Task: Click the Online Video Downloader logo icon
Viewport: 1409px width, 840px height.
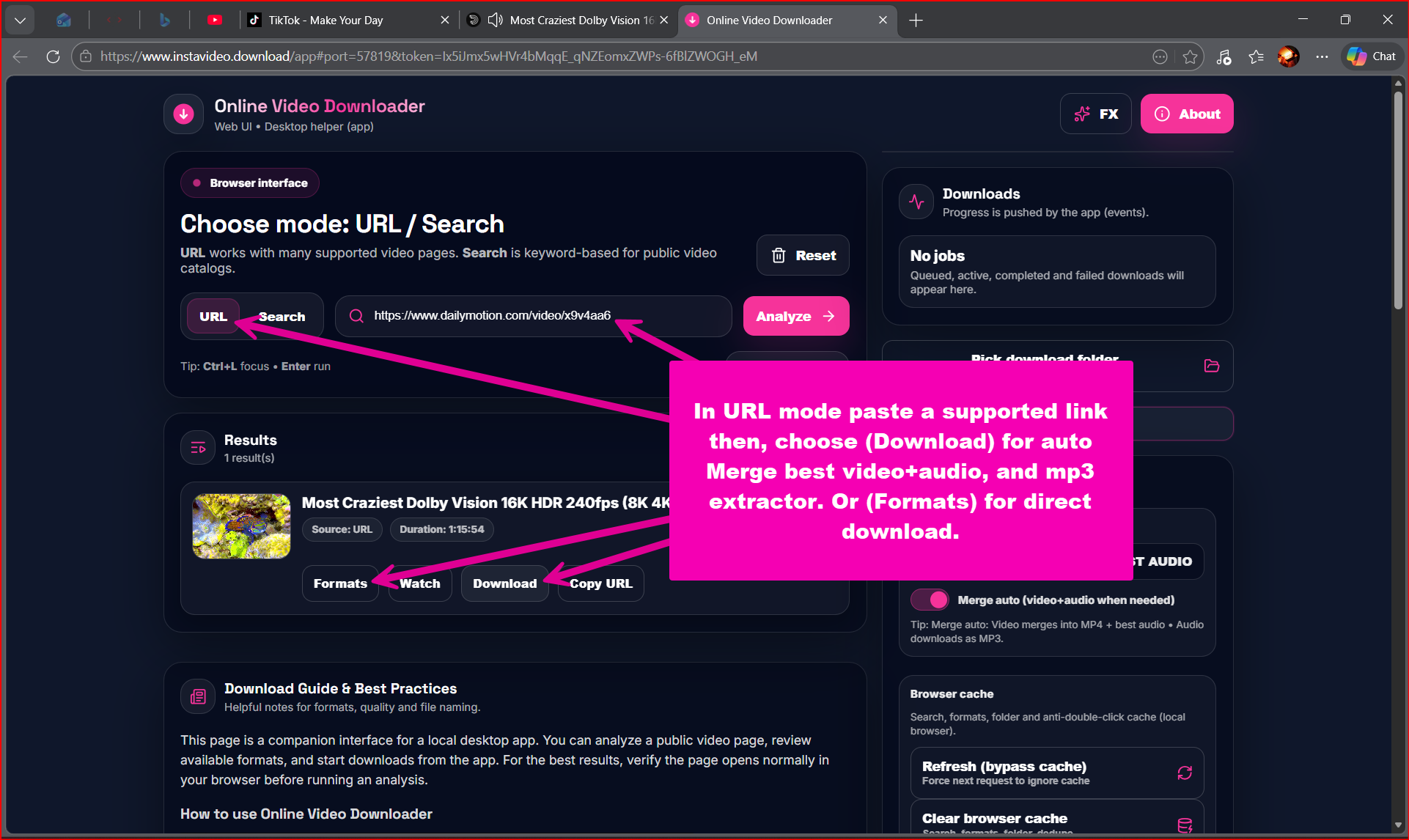Action: pos(183,114)
